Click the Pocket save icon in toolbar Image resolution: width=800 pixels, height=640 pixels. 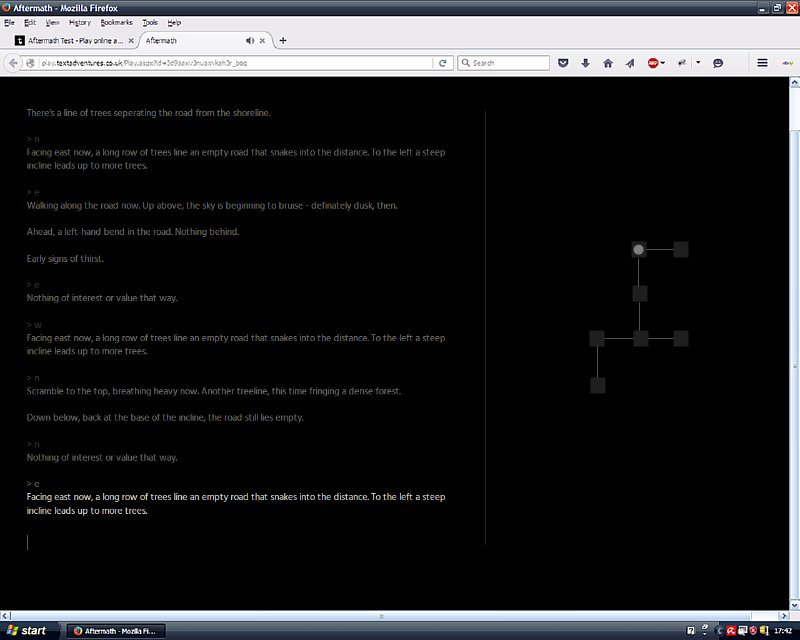(x=563, y=63)
